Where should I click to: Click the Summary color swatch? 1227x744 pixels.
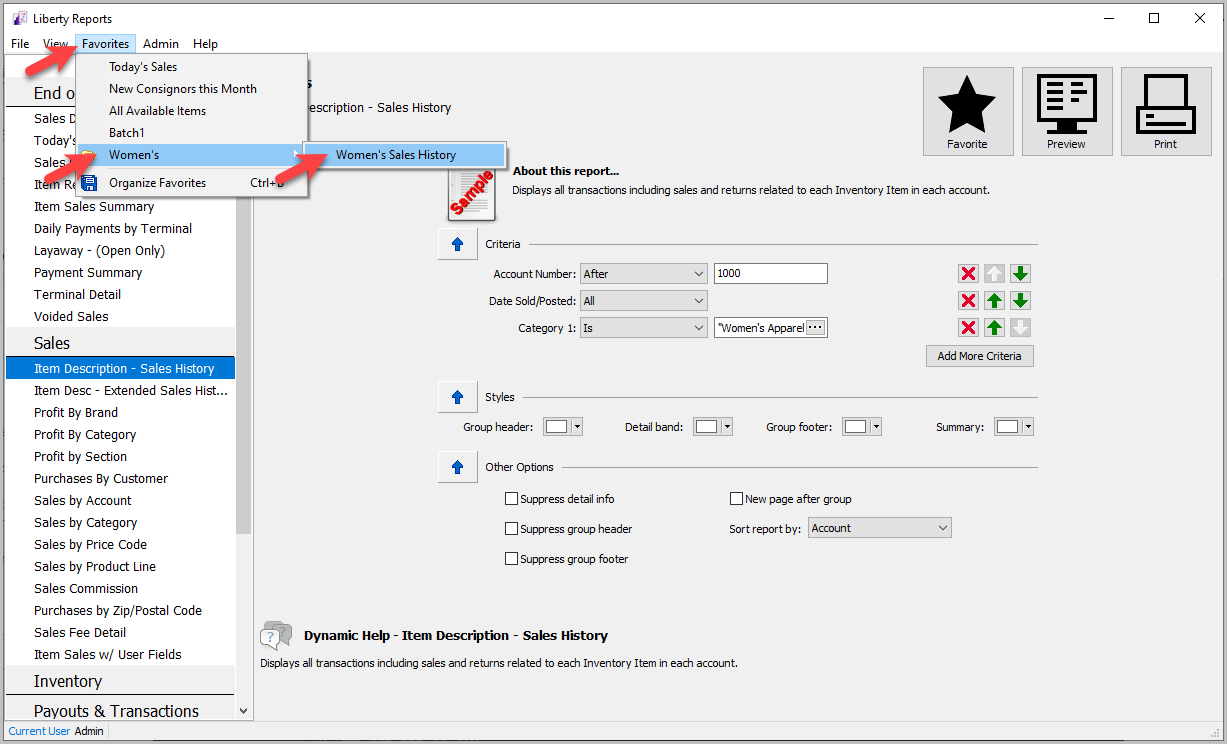pyautogui.click(x=1008, y=427)
